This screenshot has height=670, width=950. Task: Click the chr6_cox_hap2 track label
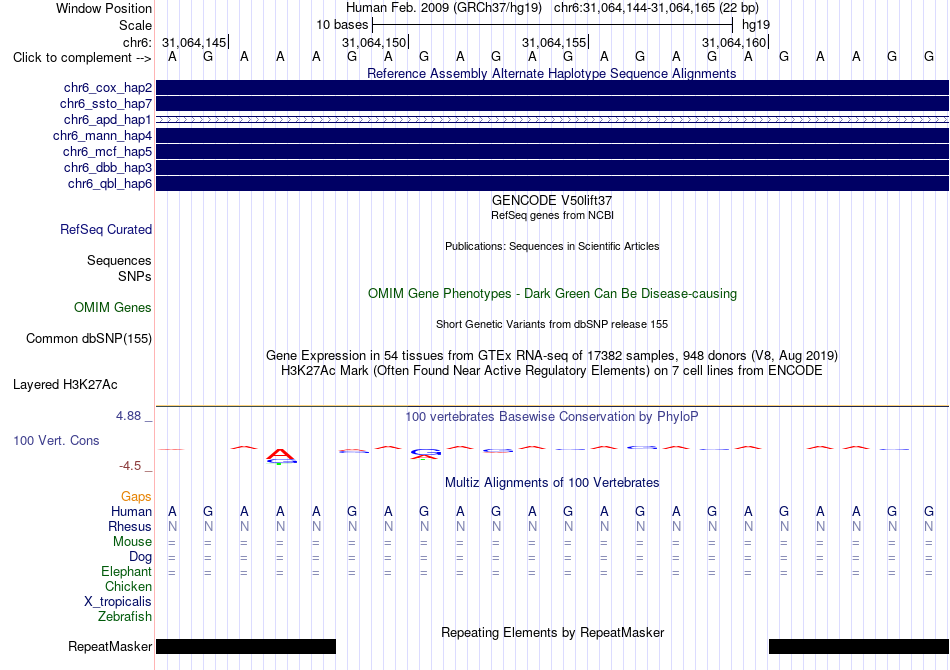[x=108, y=88]
